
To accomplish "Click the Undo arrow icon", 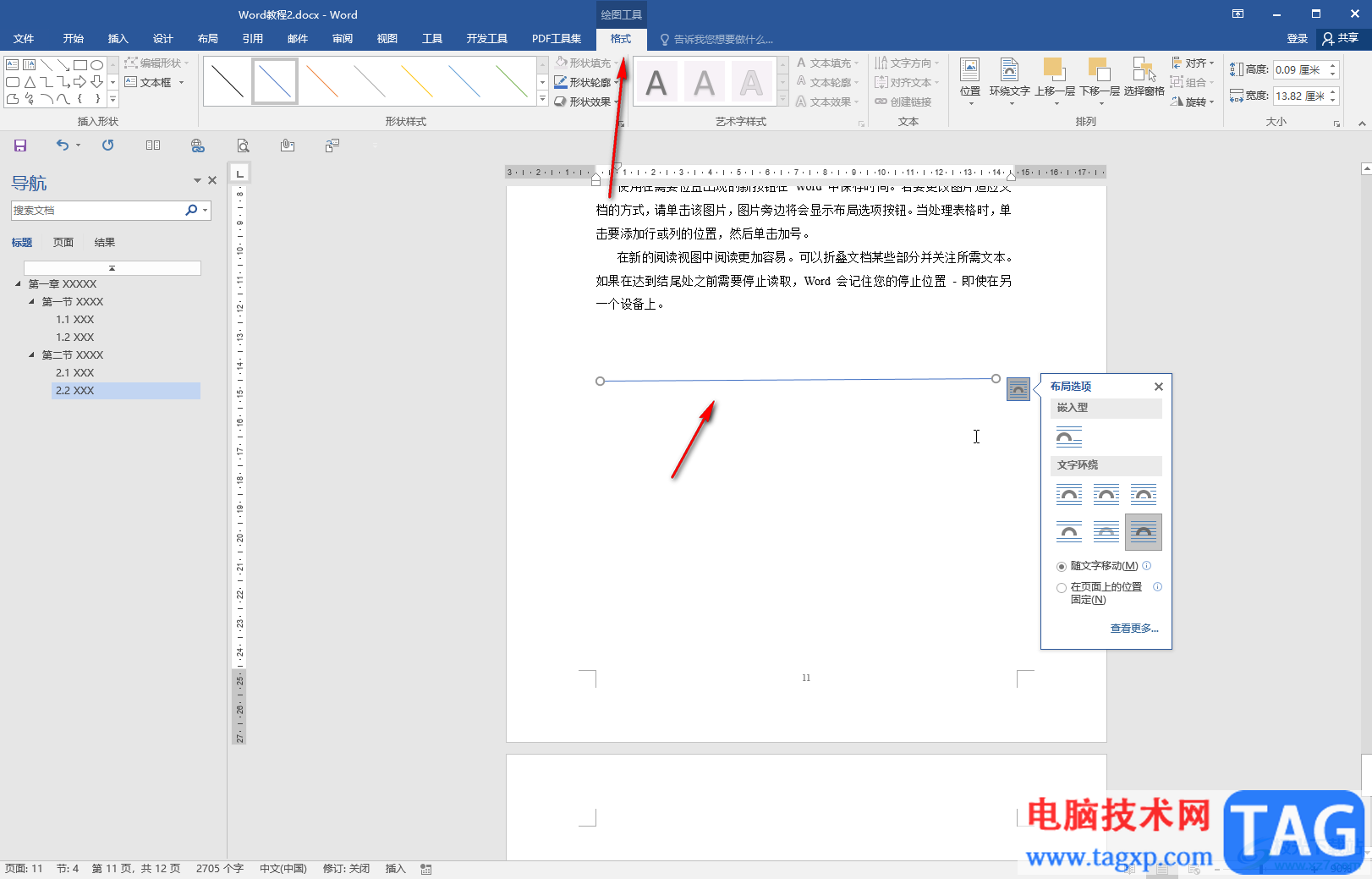I will [63, 145].
